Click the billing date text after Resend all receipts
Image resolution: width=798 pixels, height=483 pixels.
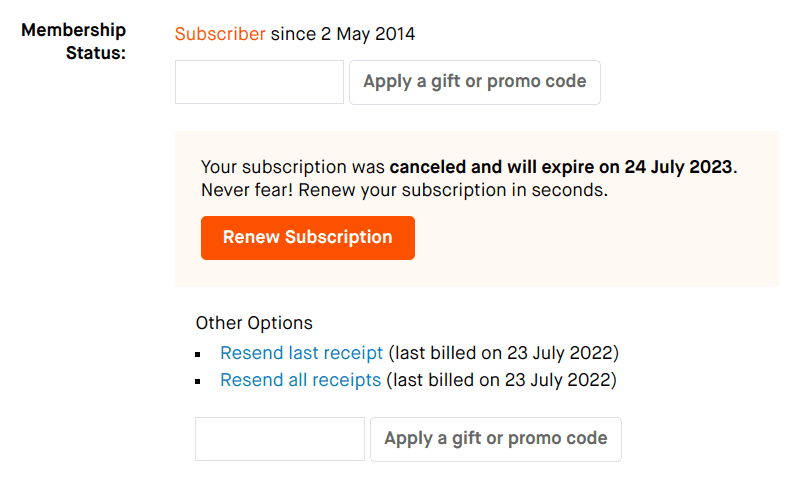tap(501, 380)
